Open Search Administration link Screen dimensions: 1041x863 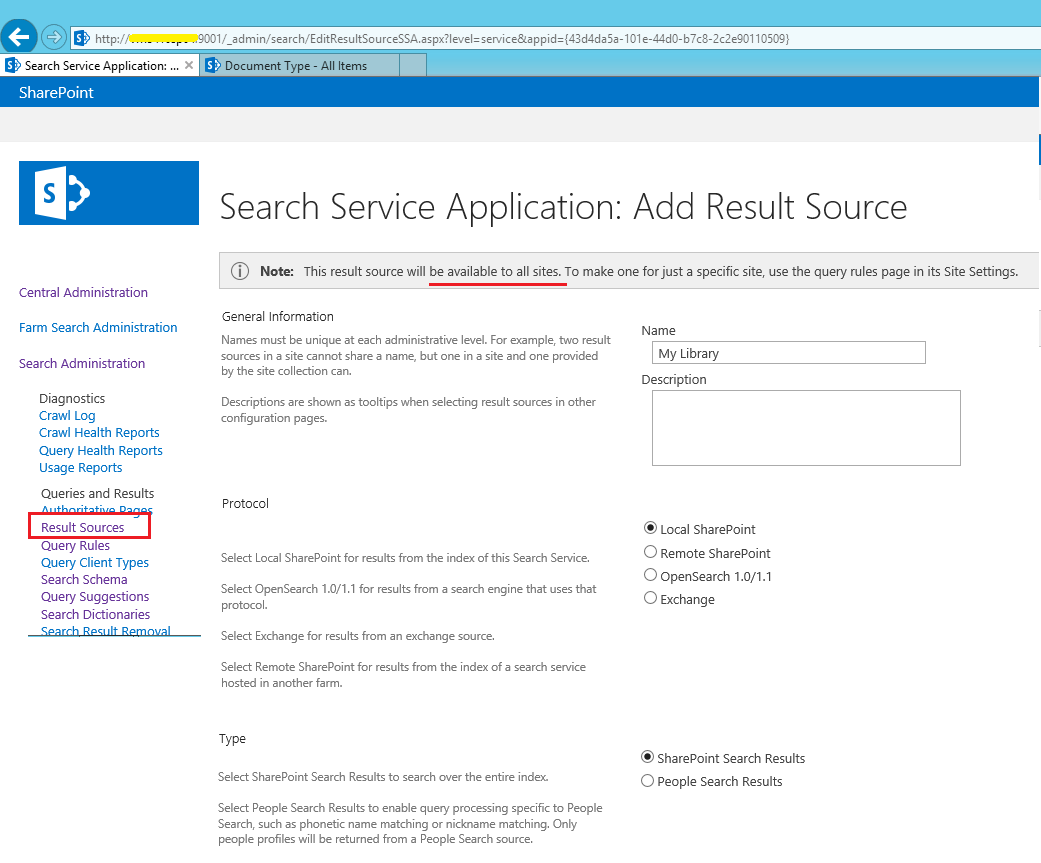pos(82,364)
